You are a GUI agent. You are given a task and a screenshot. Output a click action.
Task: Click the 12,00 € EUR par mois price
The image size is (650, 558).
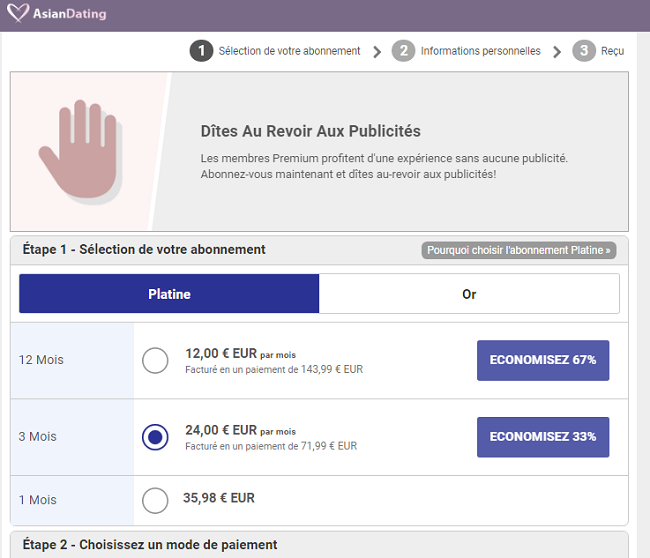pos(240,354)
